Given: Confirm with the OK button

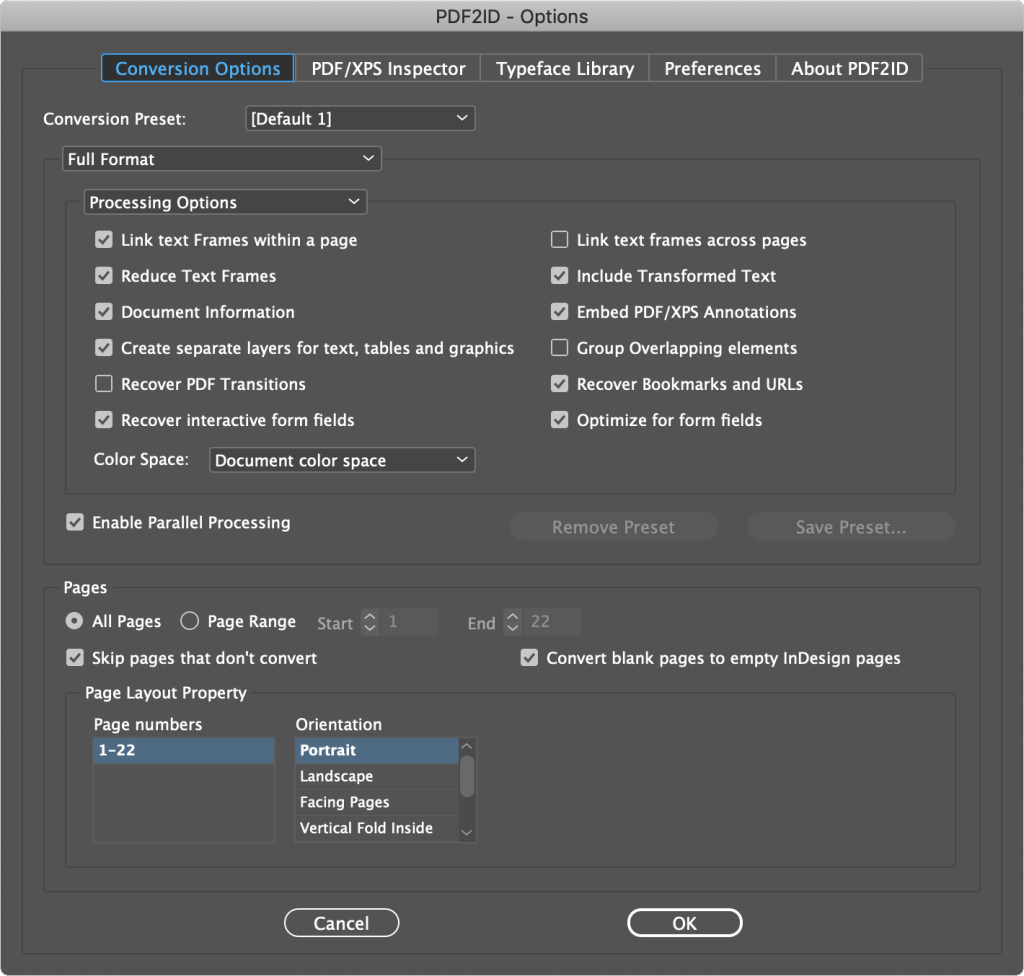Looking at the screenshot, I should coord(684,922).
